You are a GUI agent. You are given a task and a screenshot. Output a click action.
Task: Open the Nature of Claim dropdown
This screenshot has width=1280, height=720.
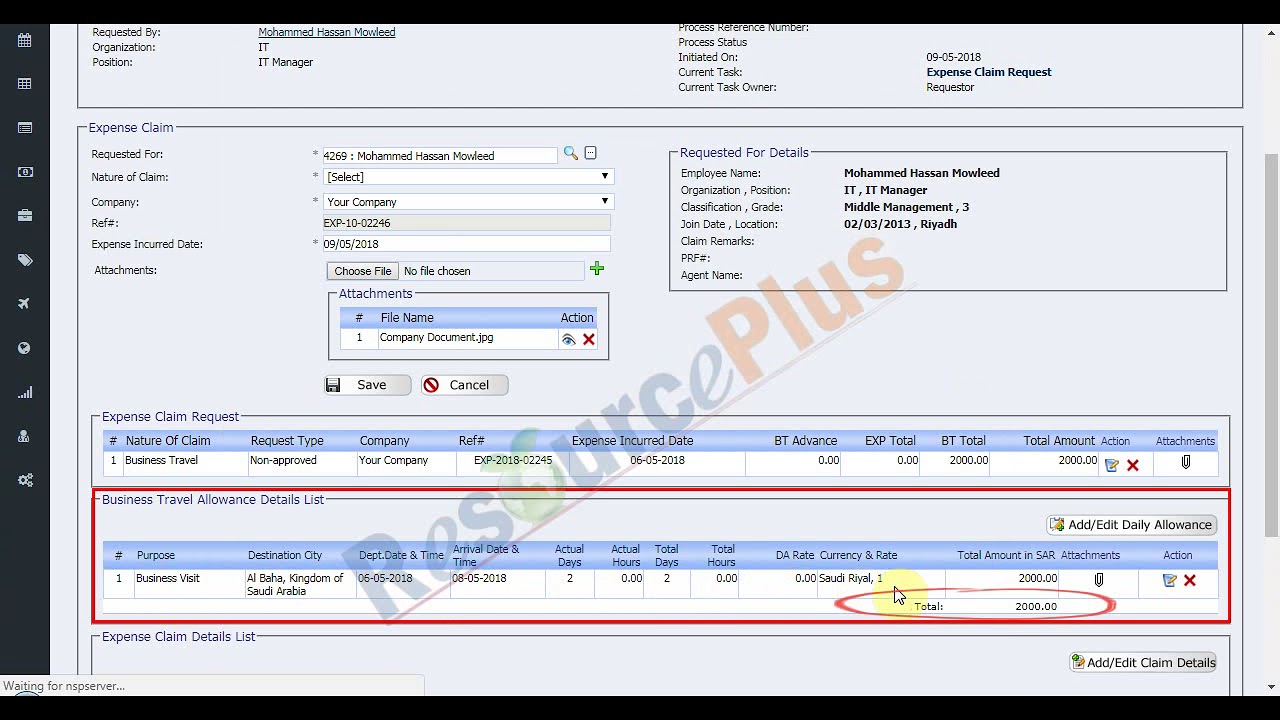(x=467, y=177)
